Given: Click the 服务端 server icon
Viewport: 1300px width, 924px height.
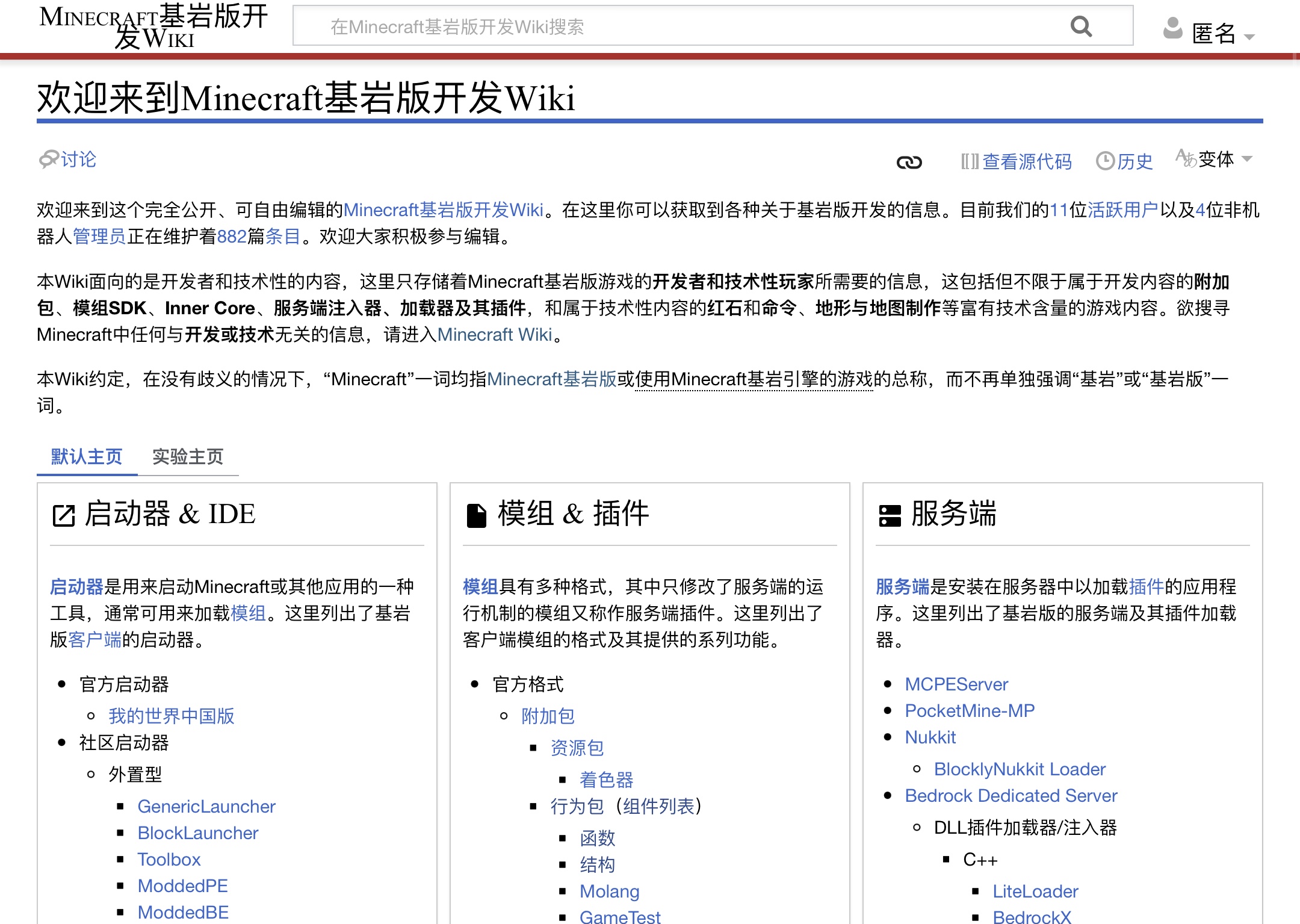Looking at the screenshot, I should [890, 516].
